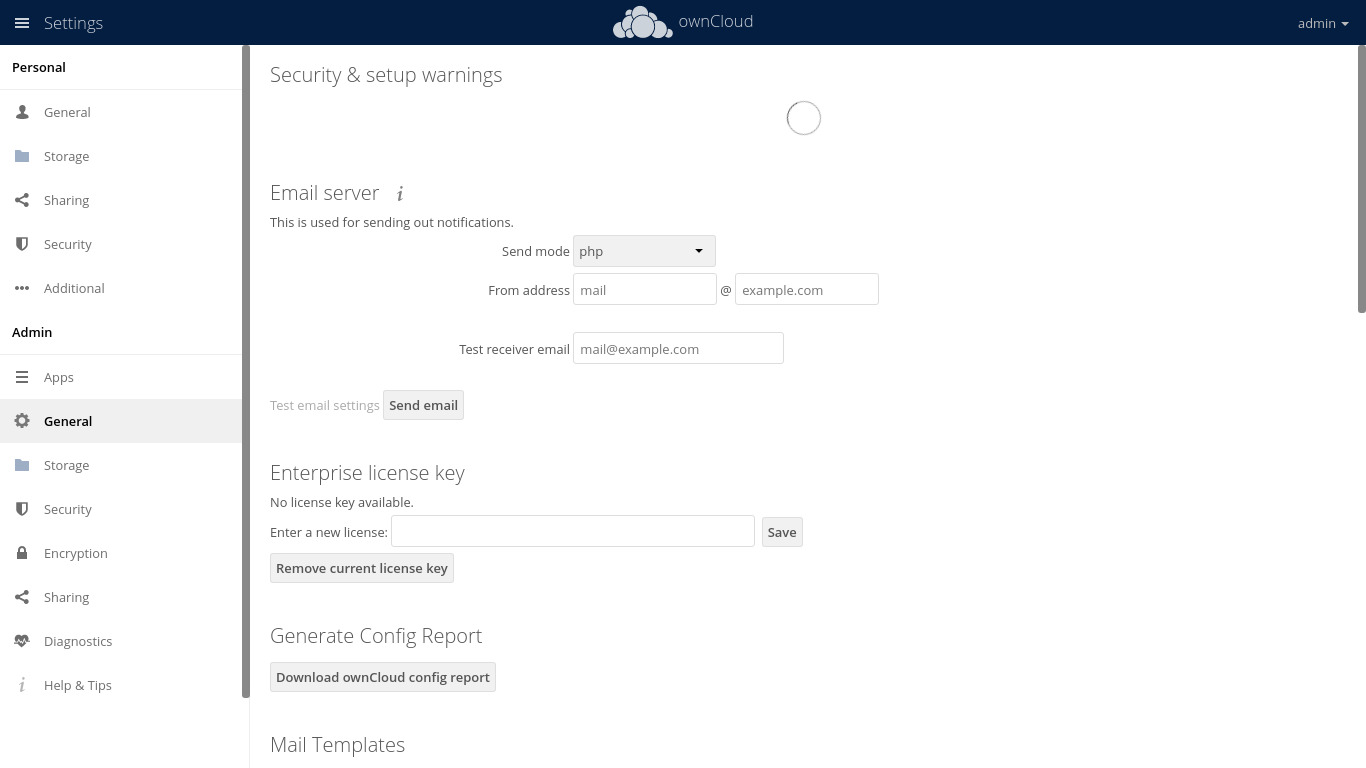Open the hamburger menu next to Settings
The height and width of the screenshot is (768, 1366).
[x=22, y=23]
